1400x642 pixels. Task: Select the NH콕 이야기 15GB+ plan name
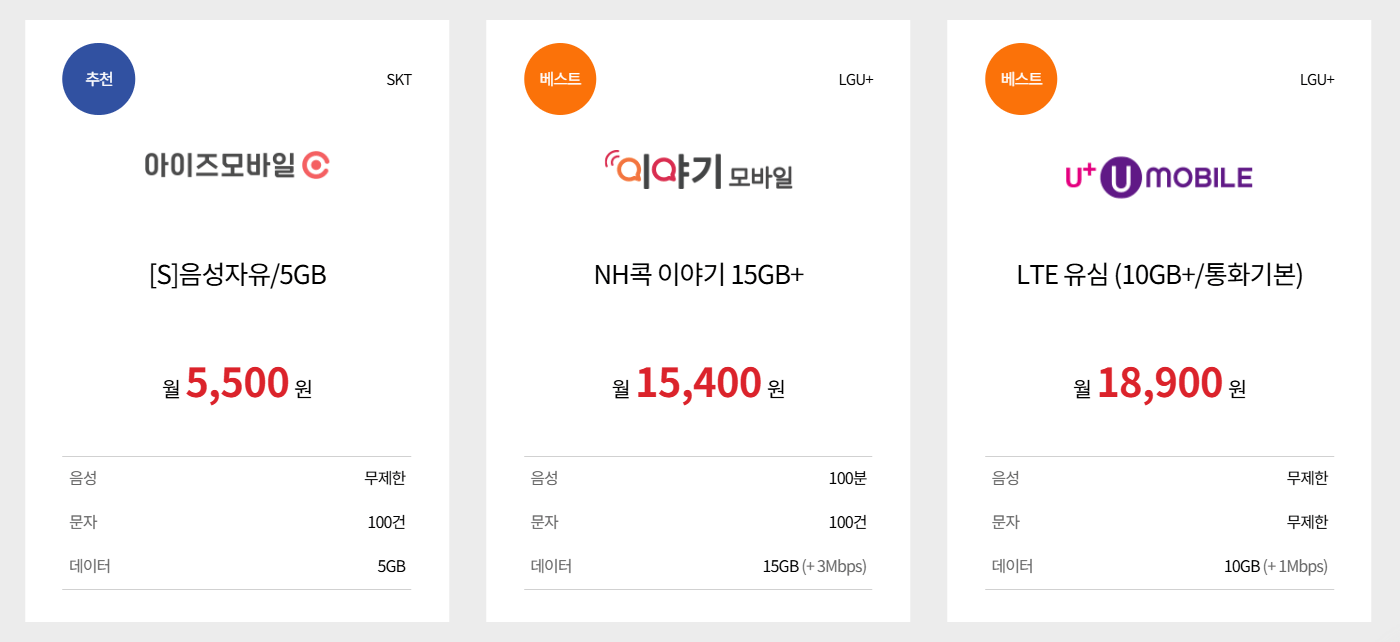pyautogui.click(x=697, y=274)
